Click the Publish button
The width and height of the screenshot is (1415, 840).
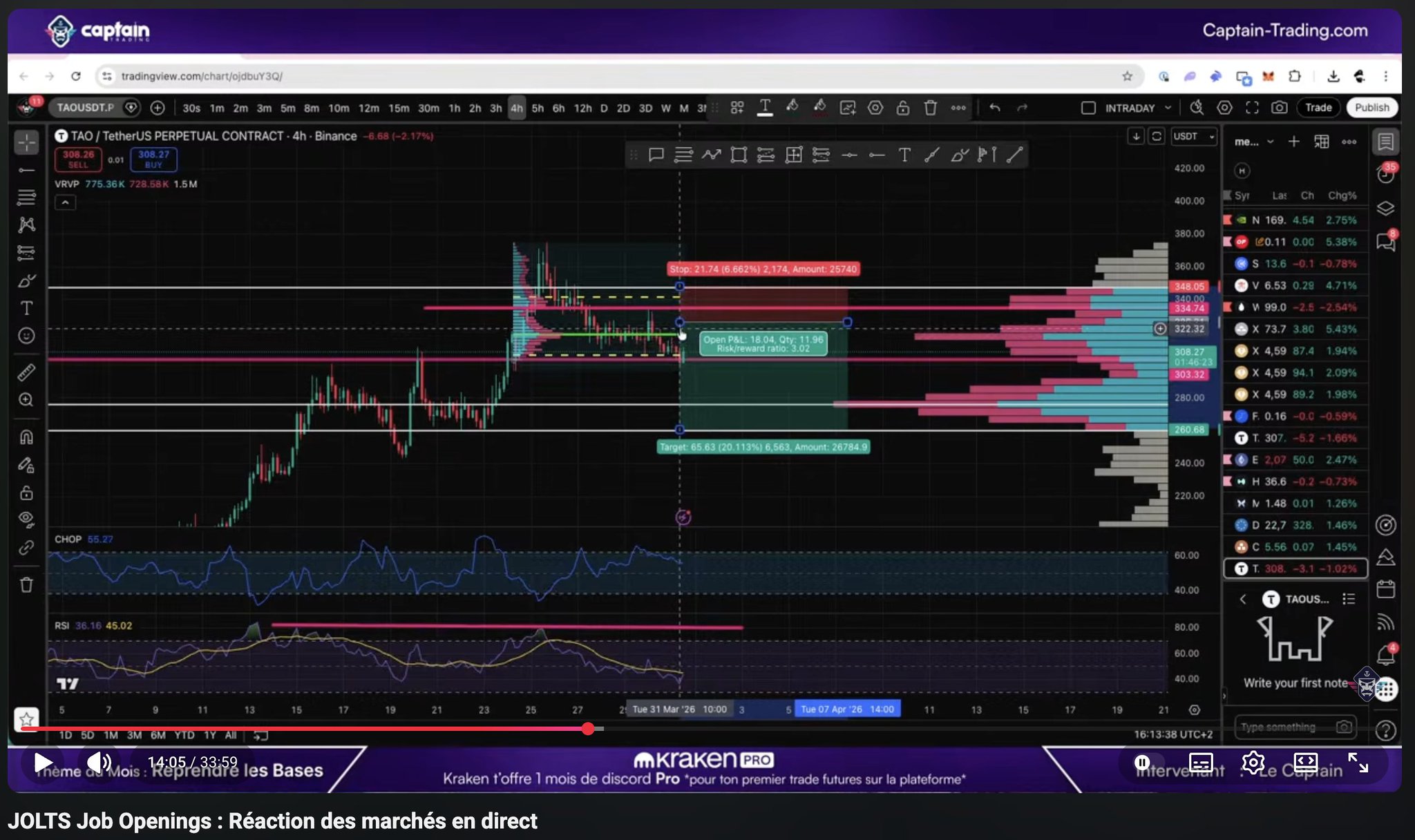pos(1371,108)
